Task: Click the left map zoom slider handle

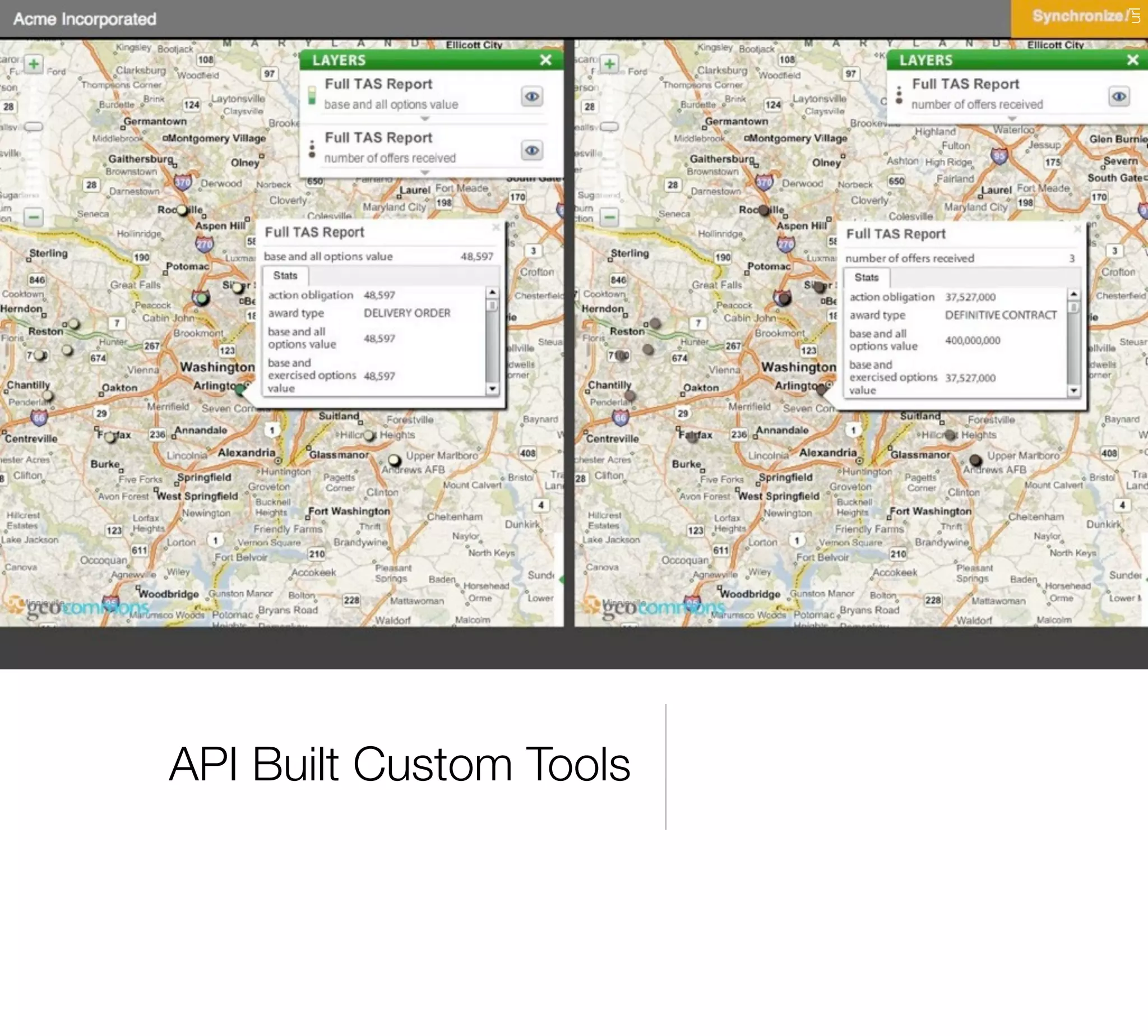Action: tap(34, 126)
